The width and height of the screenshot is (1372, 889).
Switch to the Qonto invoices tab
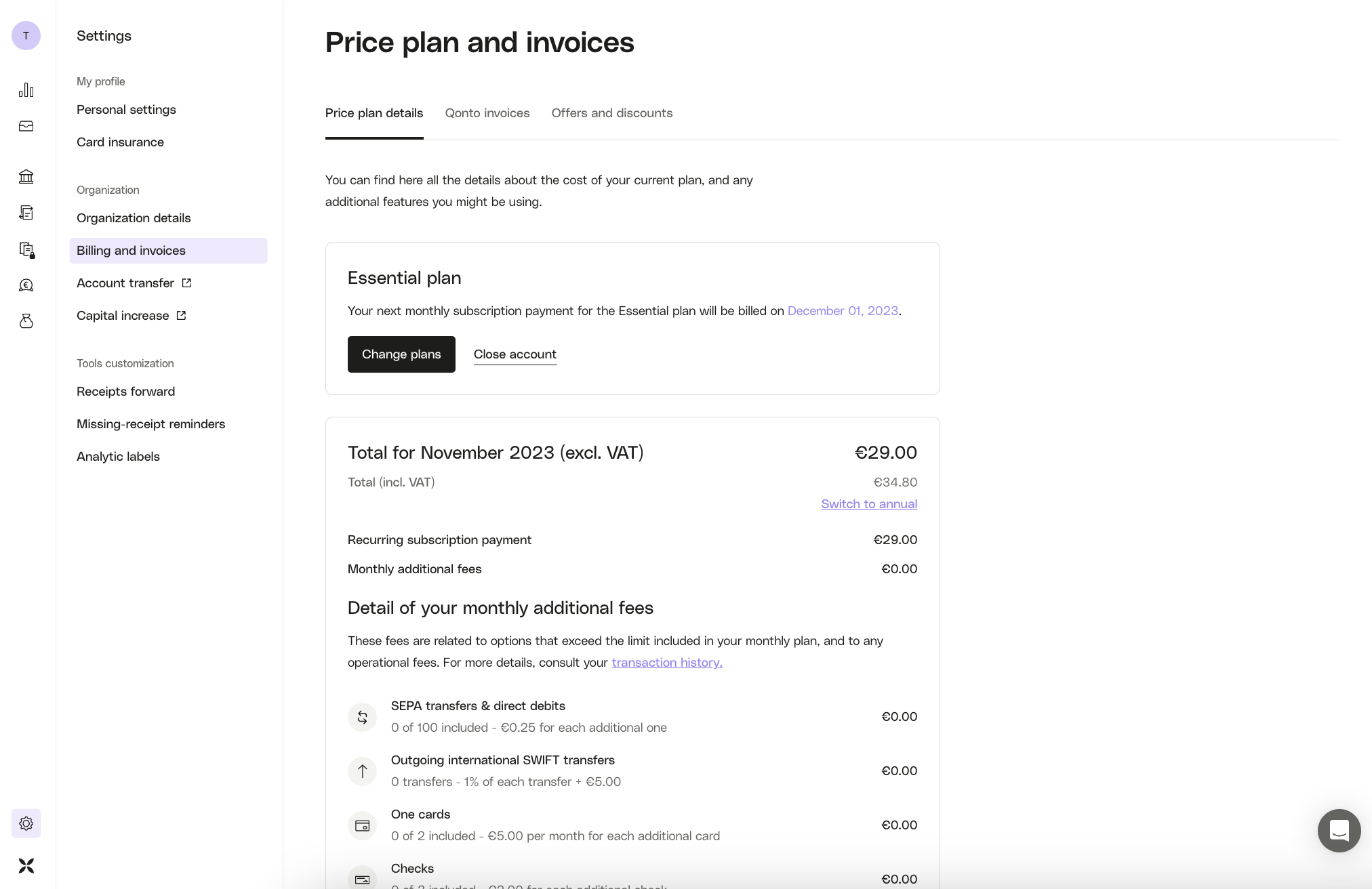pos(487,113)
